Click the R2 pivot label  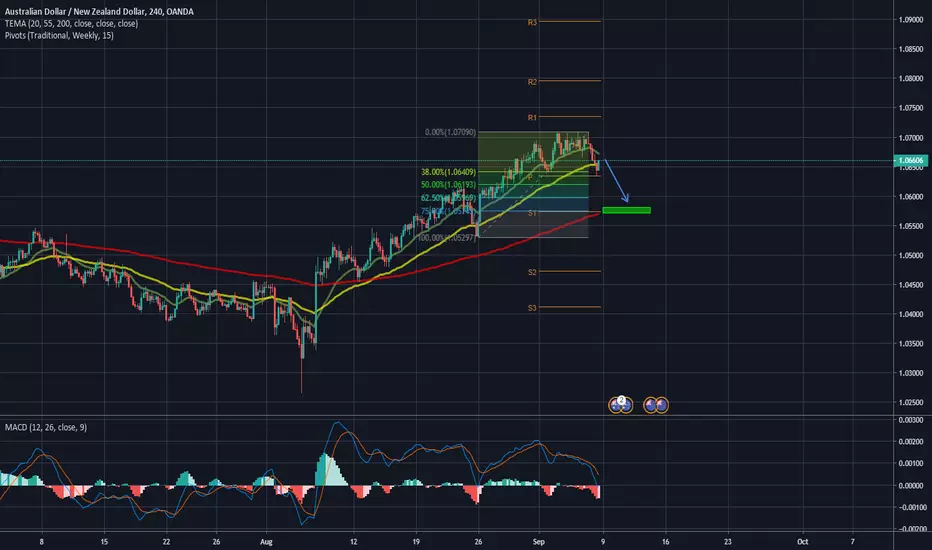(x=532, y=81)
